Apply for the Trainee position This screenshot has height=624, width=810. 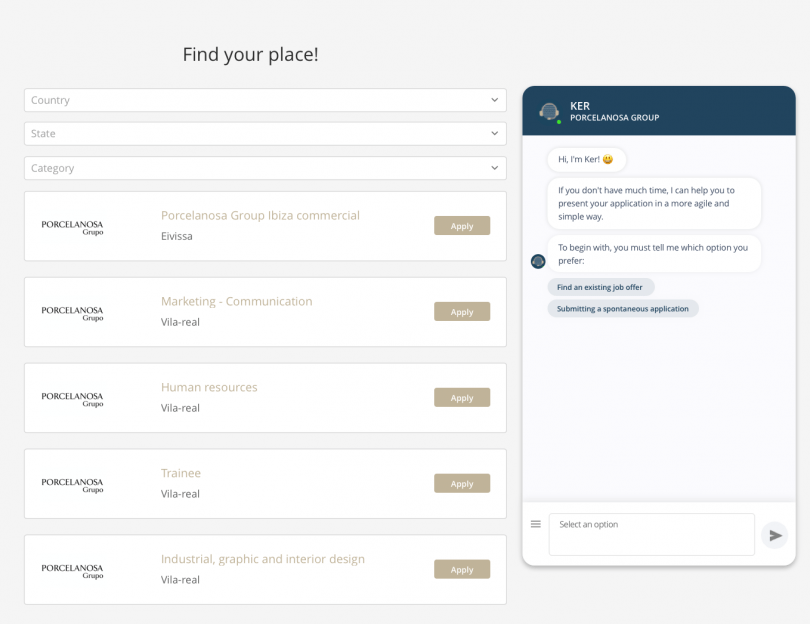click(x=461, y=484)
